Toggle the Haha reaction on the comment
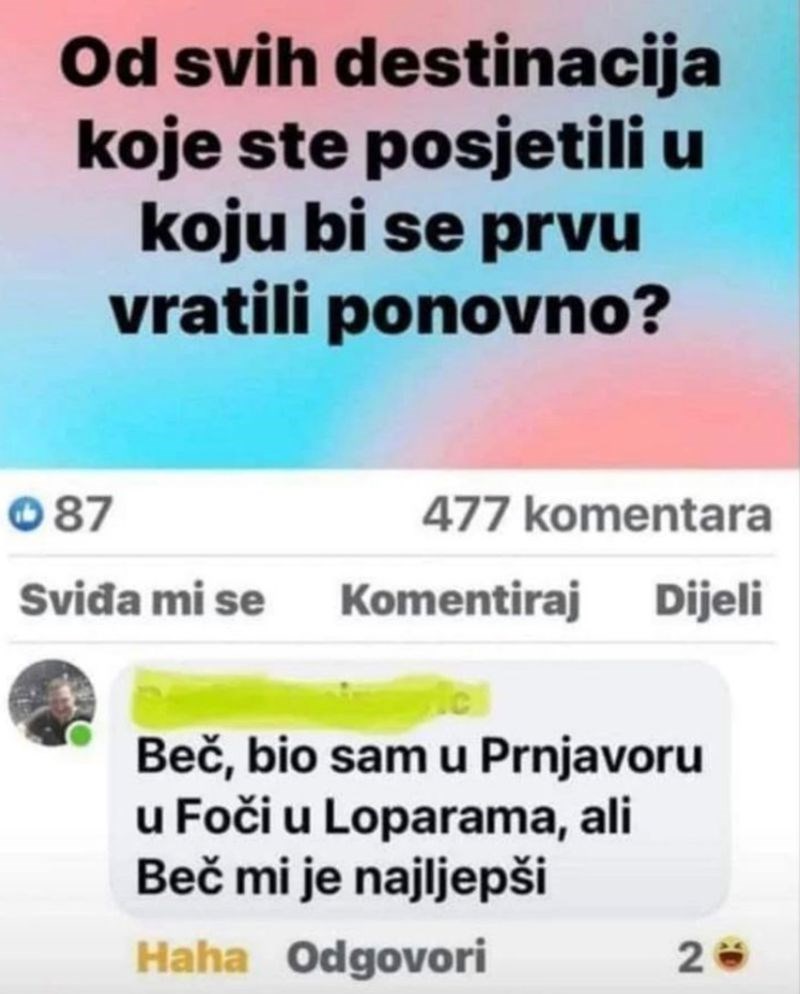Image resolution: width=800 pixels, height=994 pixels. tap(191, 957)
